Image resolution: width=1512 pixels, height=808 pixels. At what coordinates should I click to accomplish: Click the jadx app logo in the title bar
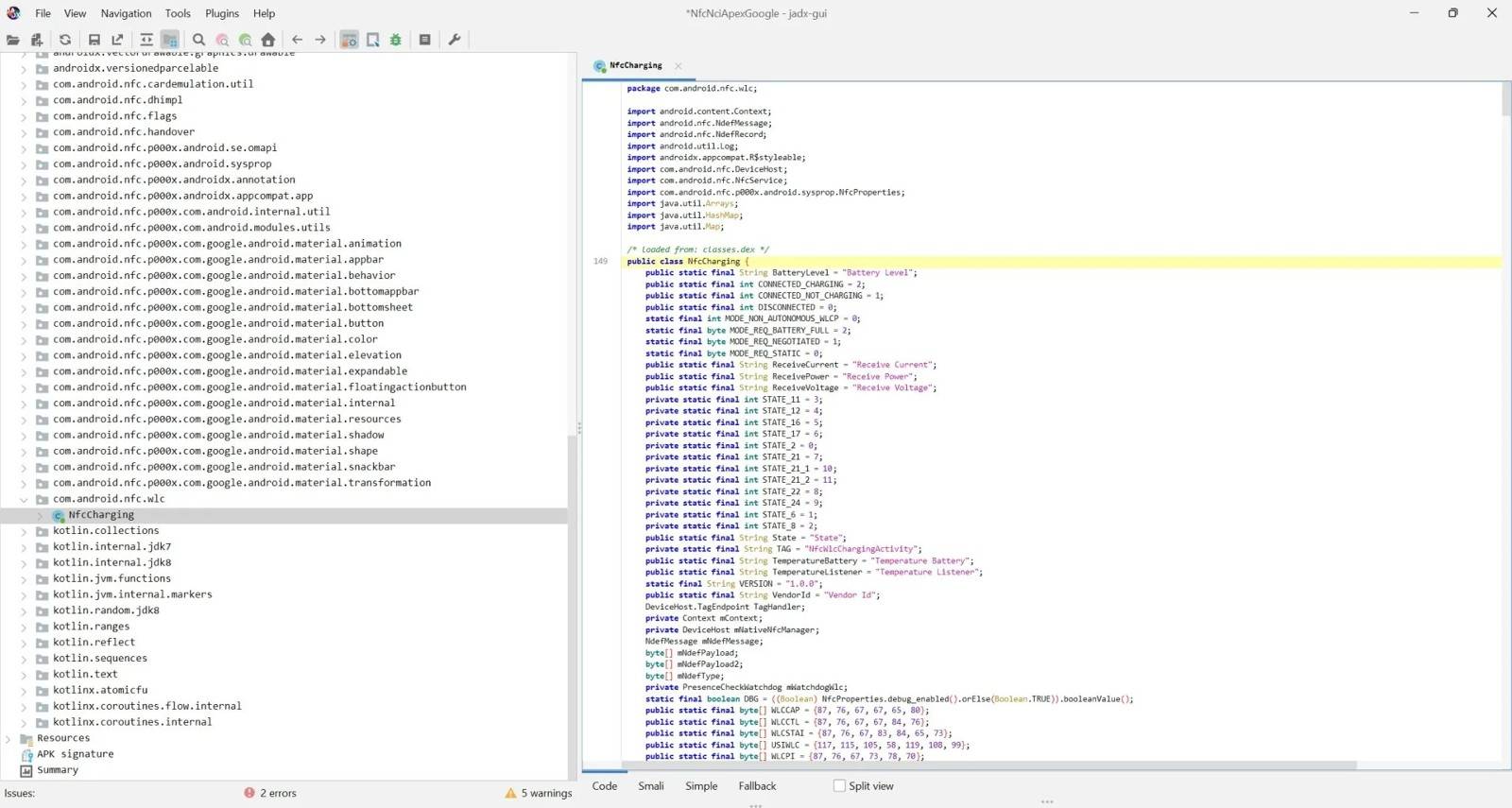(x=13, y=13)
